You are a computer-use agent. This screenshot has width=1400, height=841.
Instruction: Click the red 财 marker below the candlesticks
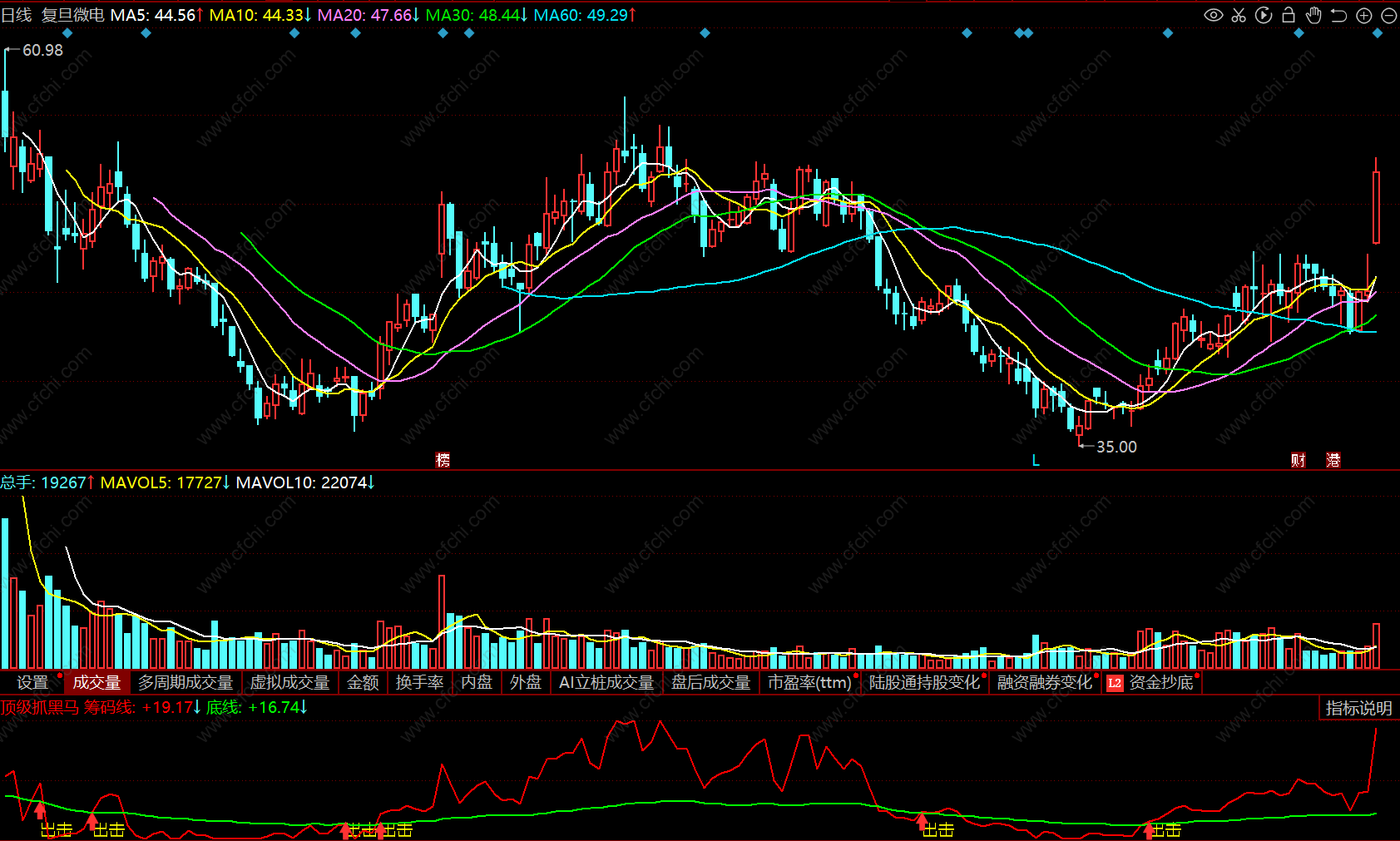click(1298, 460)
